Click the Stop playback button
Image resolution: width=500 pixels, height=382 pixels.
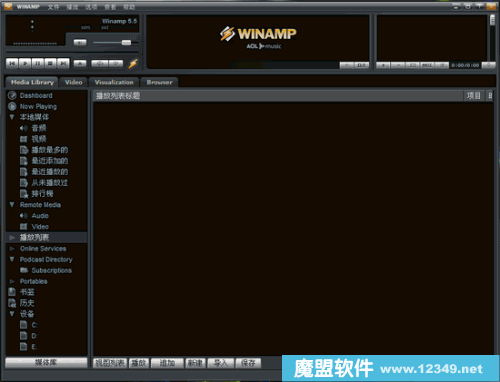(50, 63)
